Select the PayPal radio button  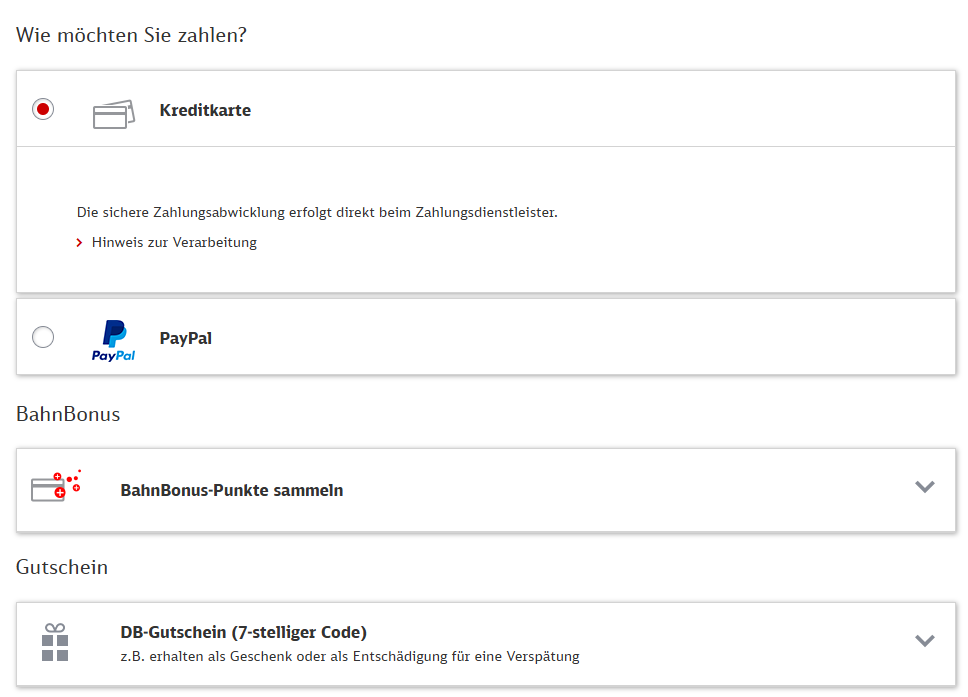point(43,338)
